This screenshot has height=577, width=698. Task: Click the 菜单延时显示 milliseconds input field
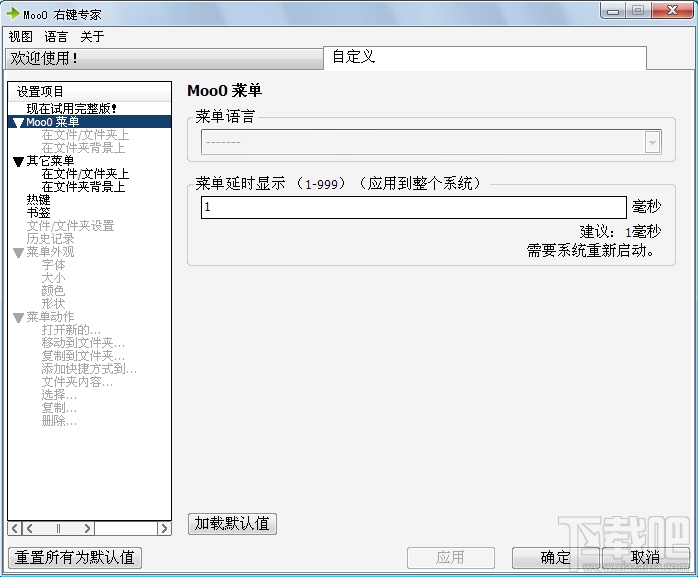[x=414, y=207]
